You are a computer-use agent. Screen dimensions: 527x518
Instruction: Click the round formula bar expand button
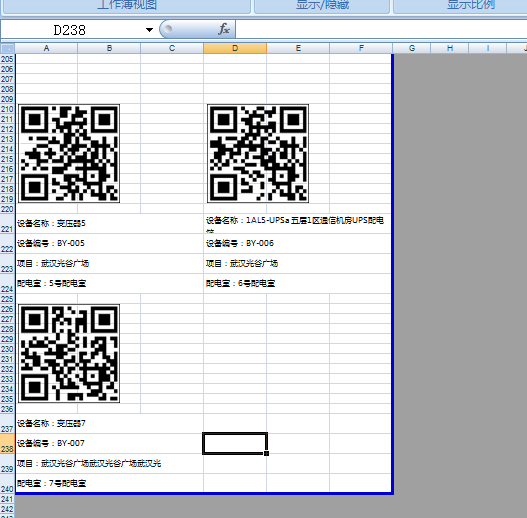[168, 29]
